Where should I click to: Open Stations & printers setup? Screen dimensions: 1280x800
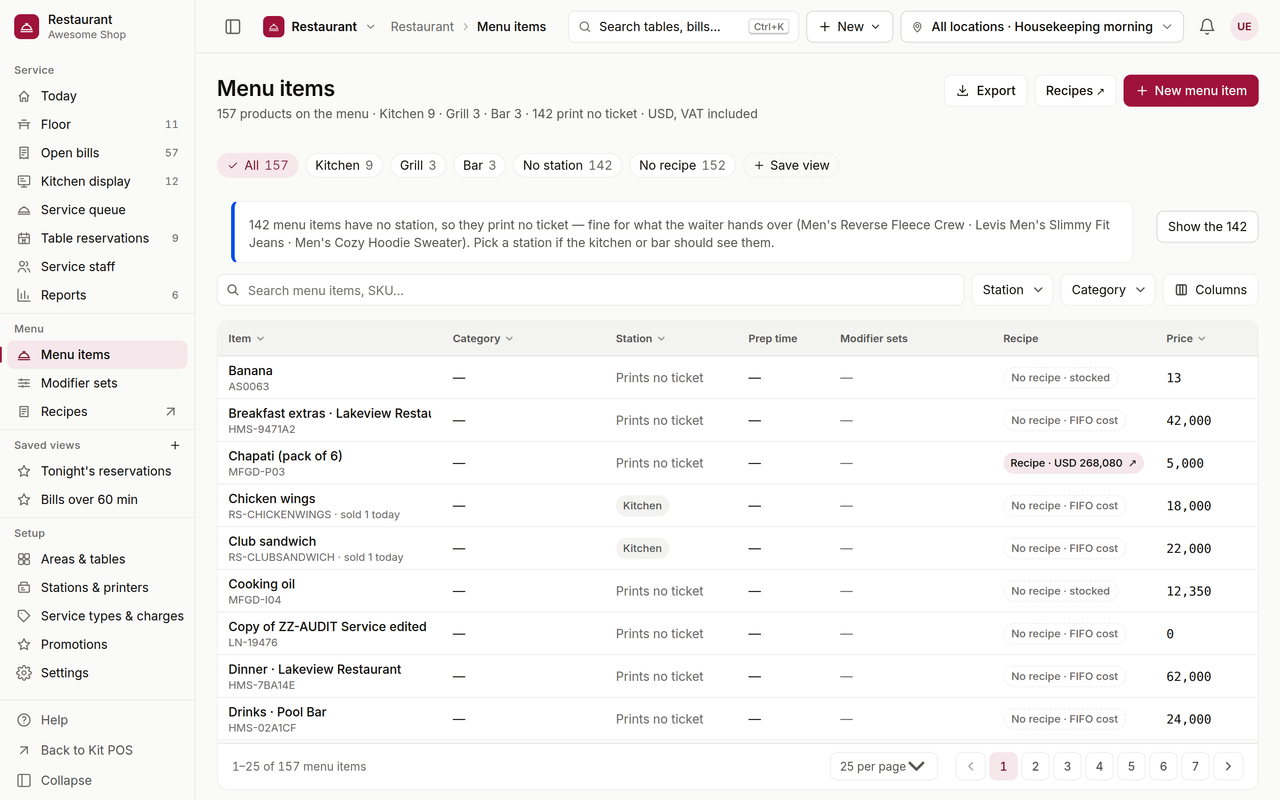[97, 588]
